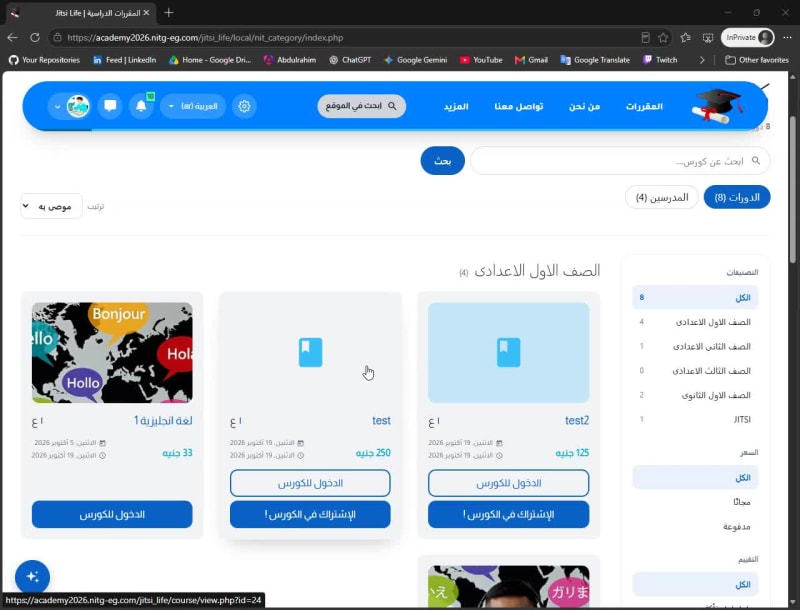The width and height of the screenshot is (800, 610).
Task: Click الدخول للكورس on the test2 card
Action: [x=508, y=483]
